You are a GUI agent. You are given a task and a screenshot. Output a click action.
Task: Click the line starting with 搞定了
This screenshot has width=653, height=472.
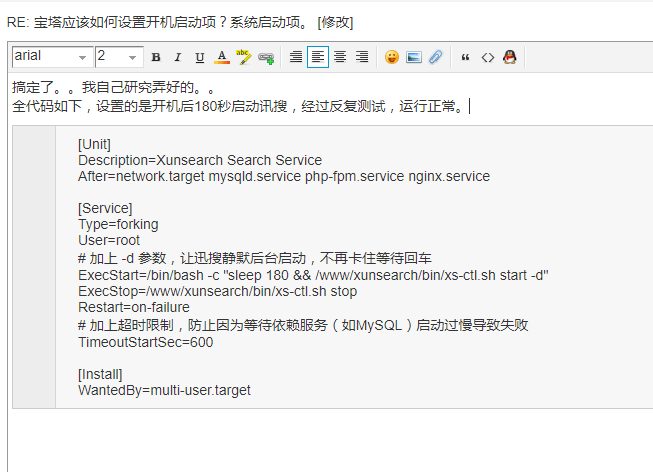[113, 87]
